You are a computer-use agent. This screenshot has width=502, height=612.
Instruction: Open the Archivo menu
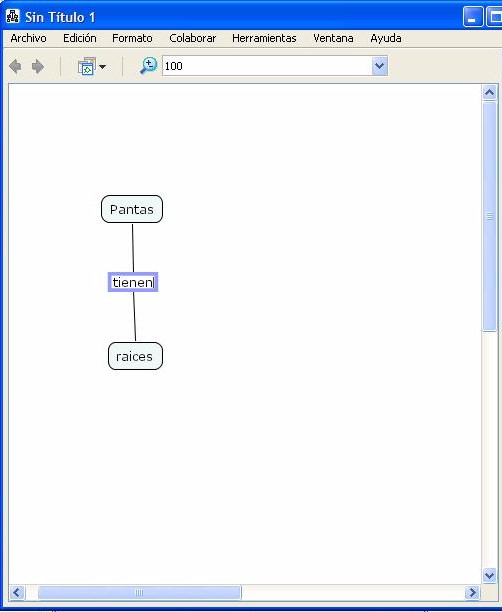(28, 38)
